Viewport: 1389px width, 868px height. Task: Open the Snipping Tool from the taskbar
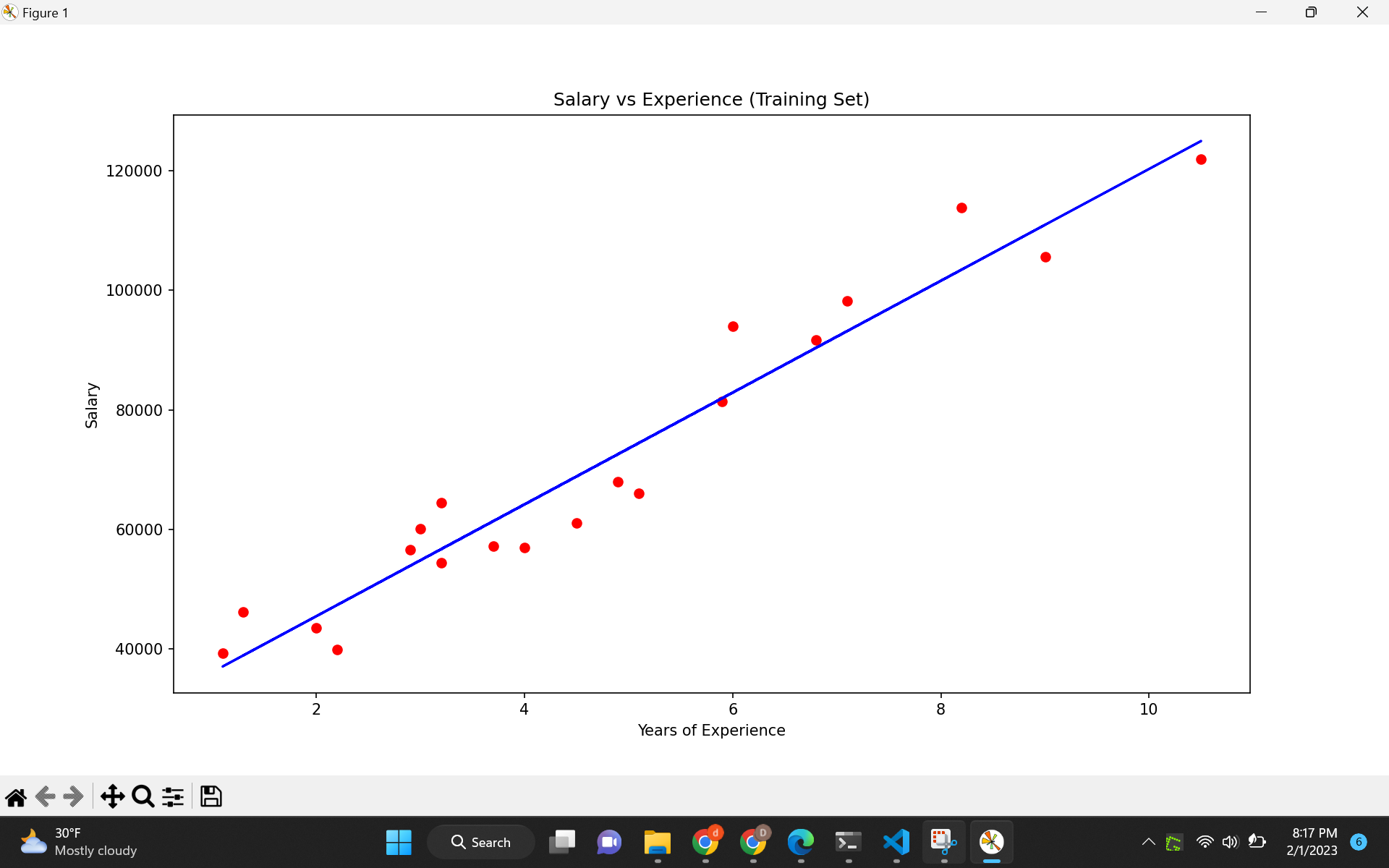pyautogui.click(x=943, y=842)
